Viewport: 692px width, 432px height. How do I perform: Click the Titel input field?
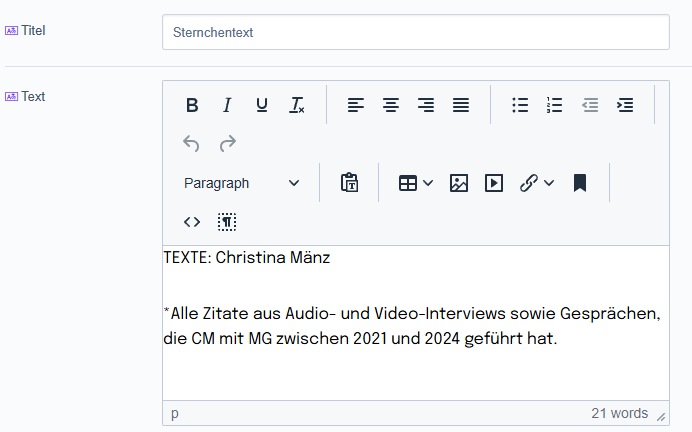[x=415, y=32]
